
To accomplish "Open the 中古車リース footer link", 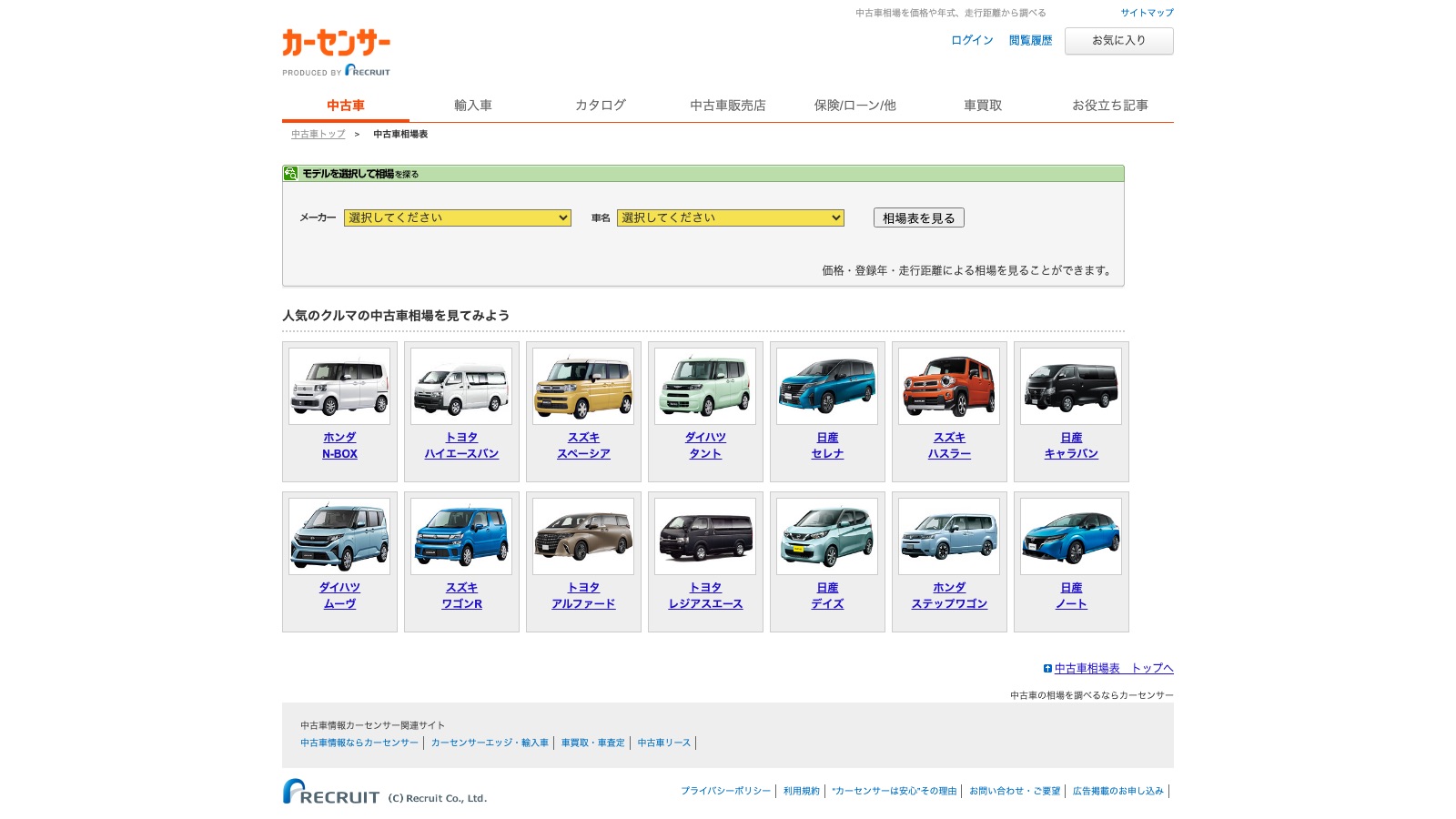I will (664, 743).
